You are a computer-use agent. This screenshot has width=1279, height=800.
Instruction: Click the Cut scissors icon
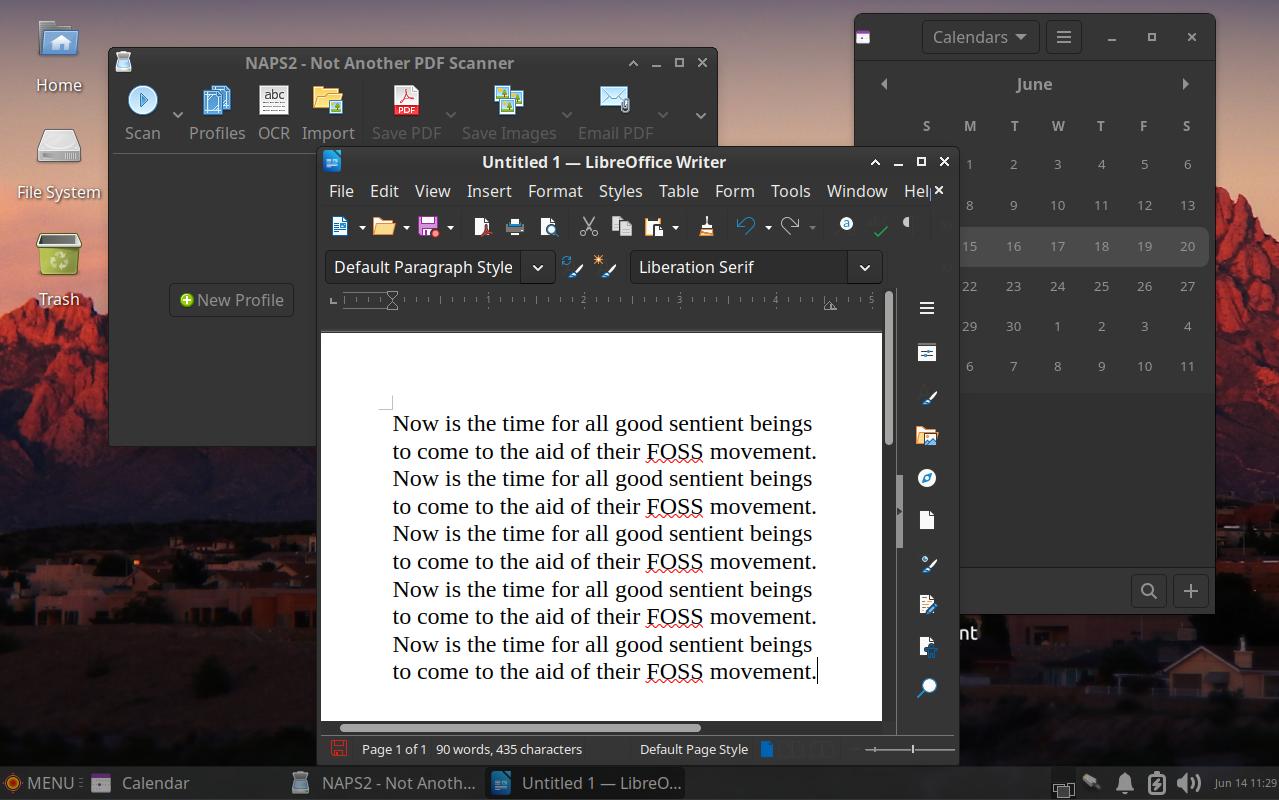(x=588, y=227)
